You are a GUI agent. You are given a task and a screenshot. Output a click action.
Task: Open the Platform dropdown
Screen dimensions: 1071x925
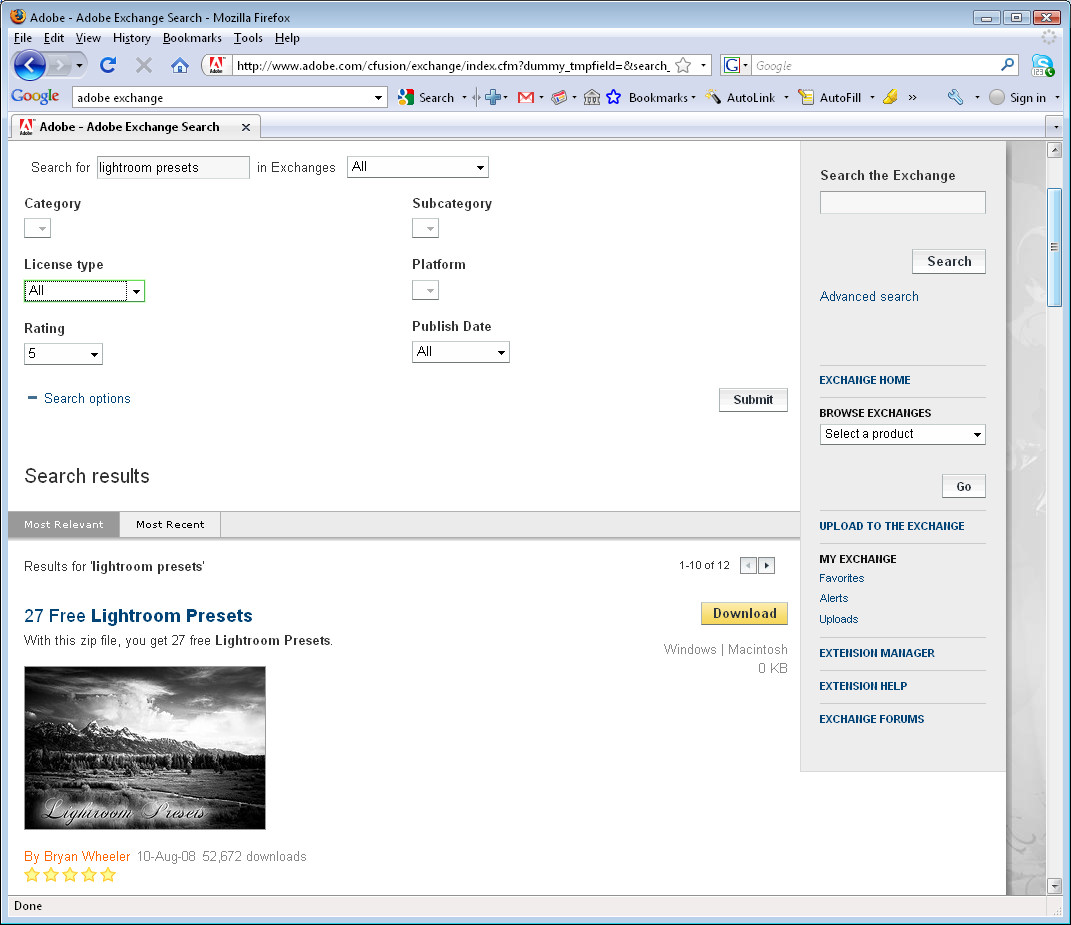[x=426, y=290]
